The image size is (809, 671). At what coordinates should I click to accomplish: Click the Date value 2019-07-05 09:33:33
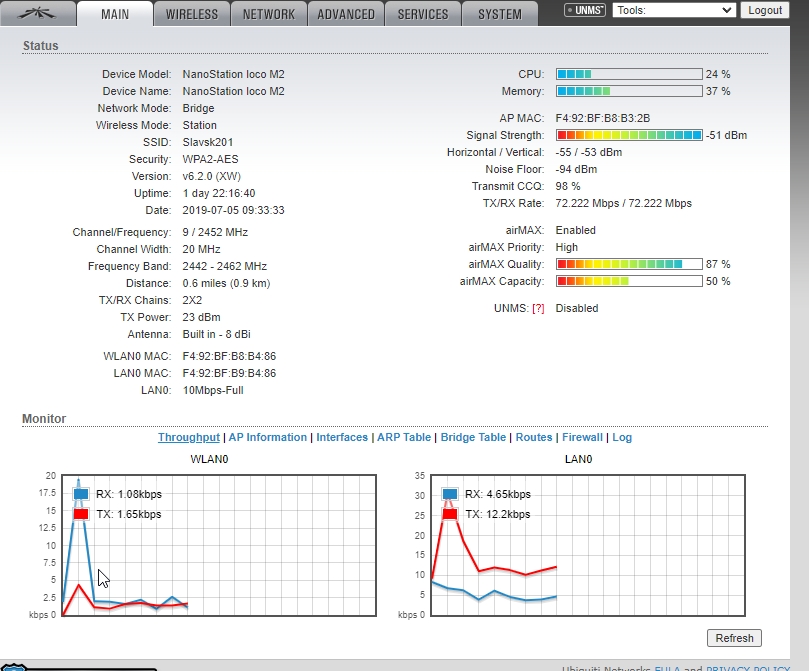pyautogui.click(x=233, y=210)
